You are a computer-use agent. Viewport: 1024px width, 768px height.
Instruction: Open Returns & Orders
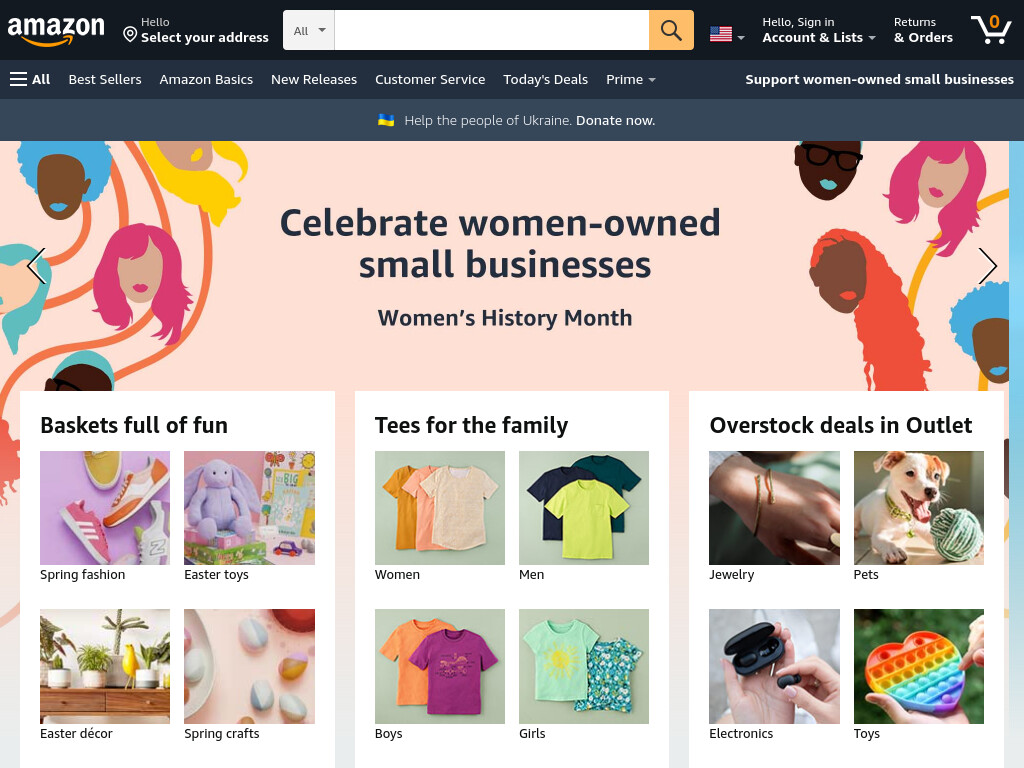point(923,30)
